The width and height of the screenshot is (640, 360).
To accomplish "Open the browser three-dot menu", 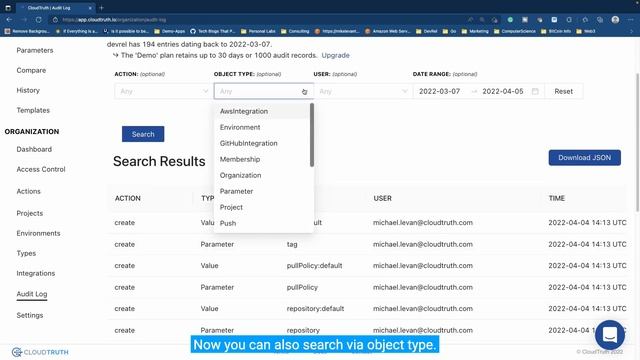I will [631, 20].
